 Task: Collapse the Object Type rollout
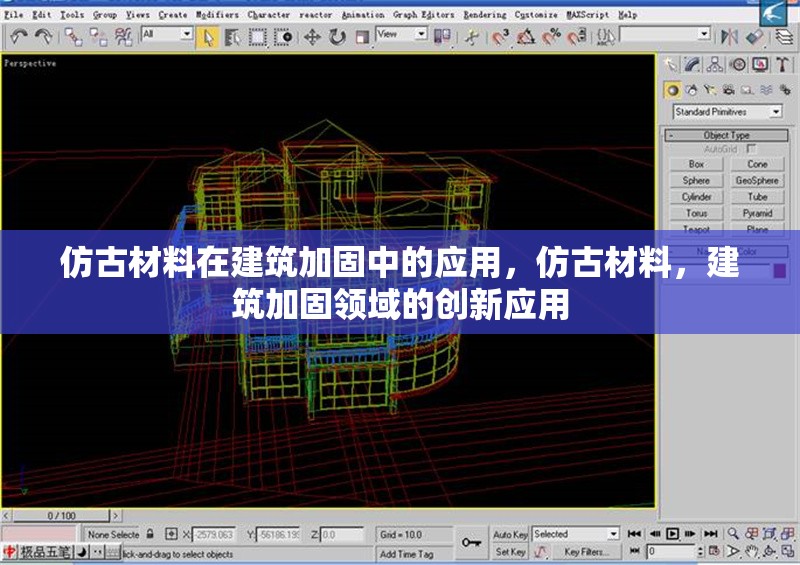[727, 135]
